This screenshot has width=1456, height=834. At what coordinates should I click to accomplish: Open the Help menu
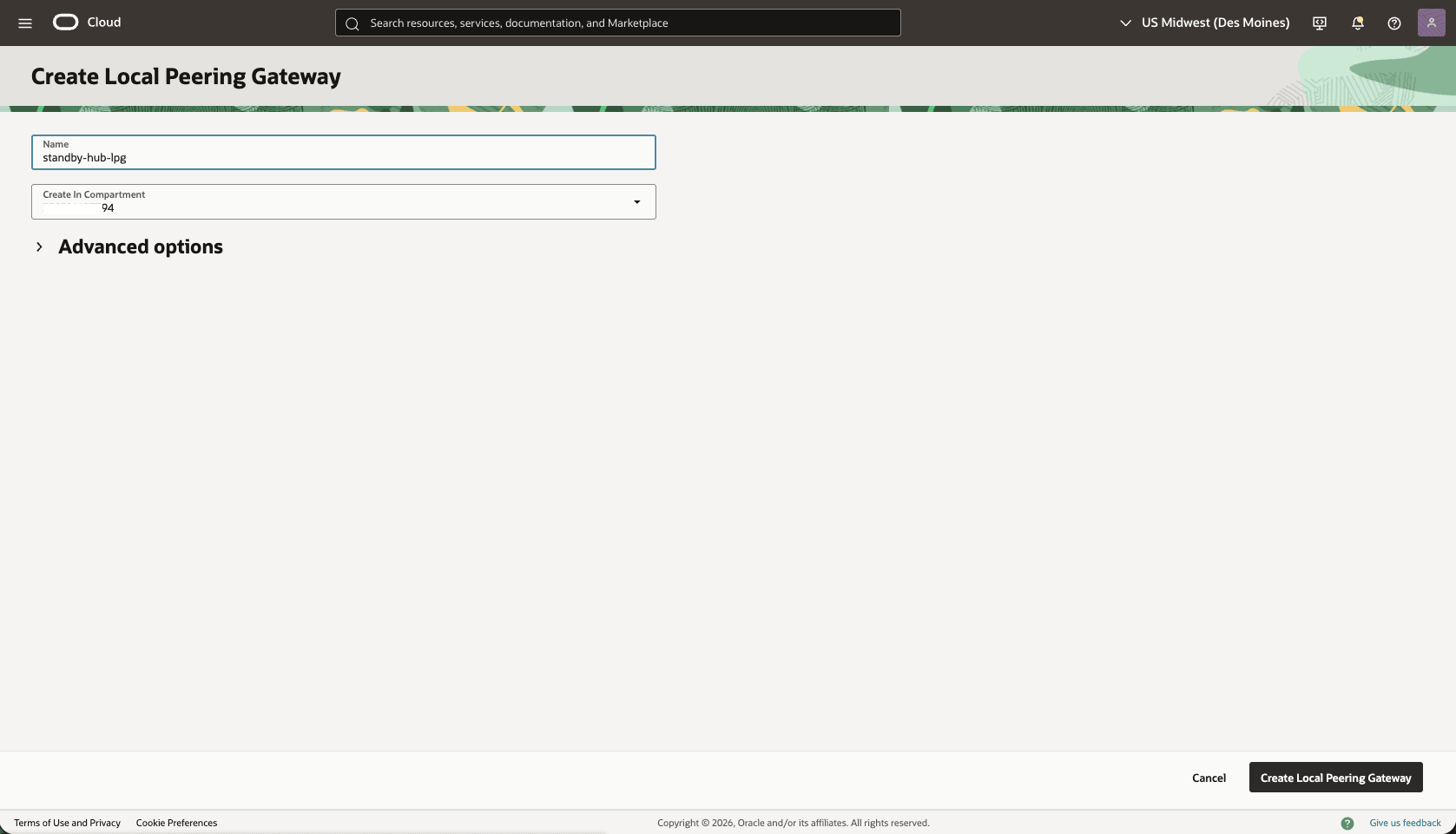[x=1394, y=23]
